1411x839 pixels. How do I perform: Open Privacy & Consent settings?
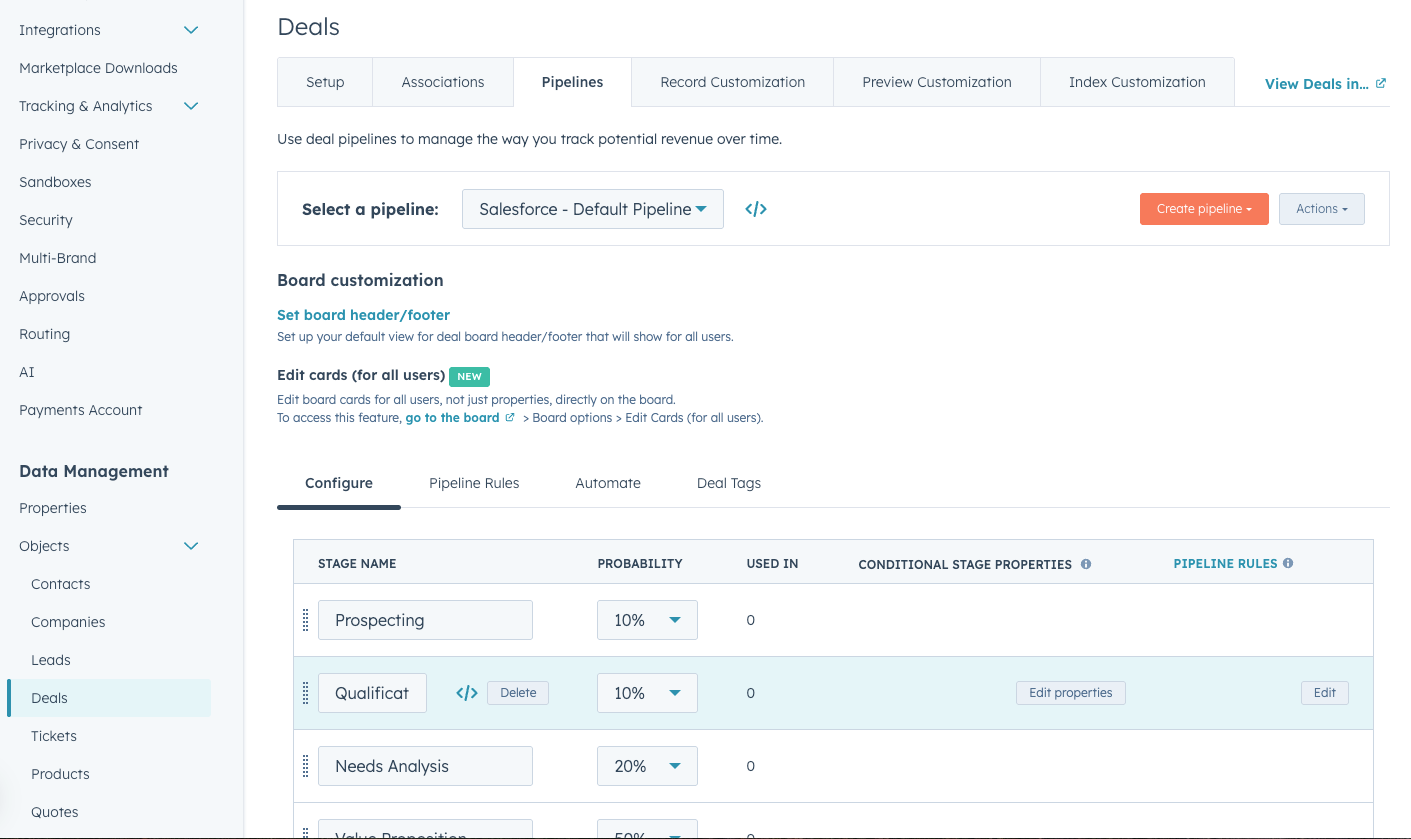coord(79,144)
